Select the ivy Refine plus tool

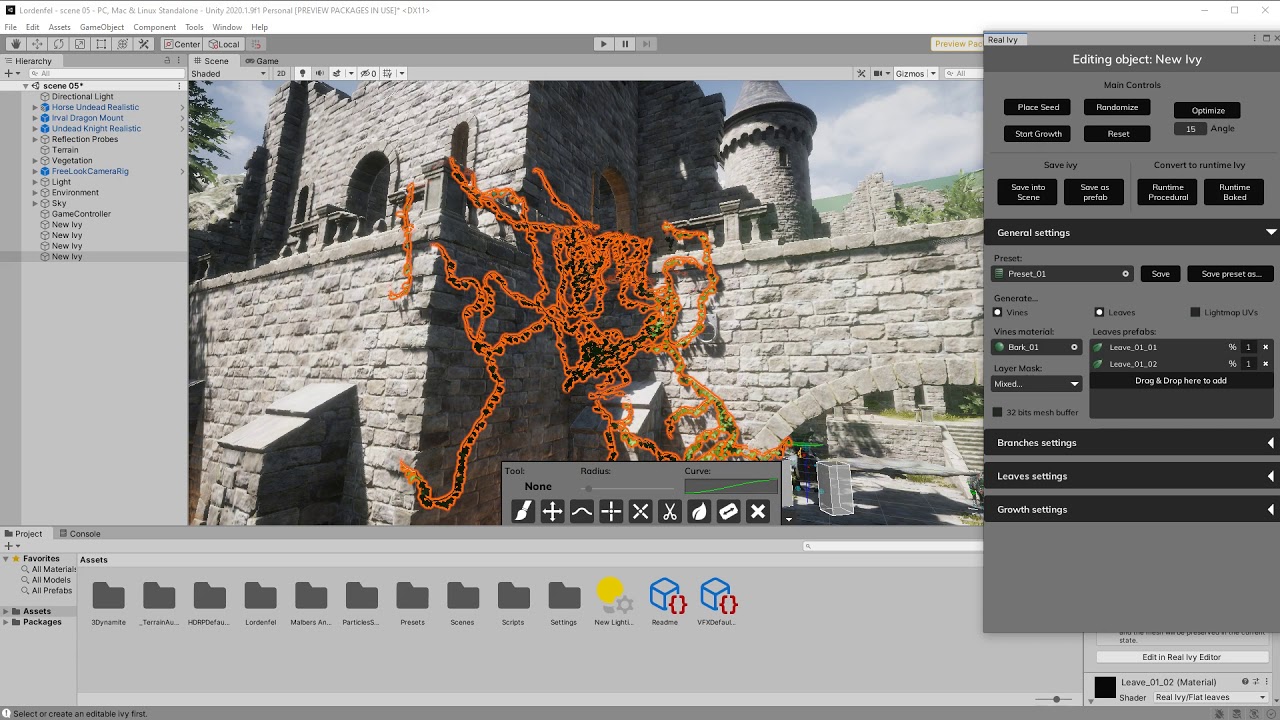tap(611, 512)
